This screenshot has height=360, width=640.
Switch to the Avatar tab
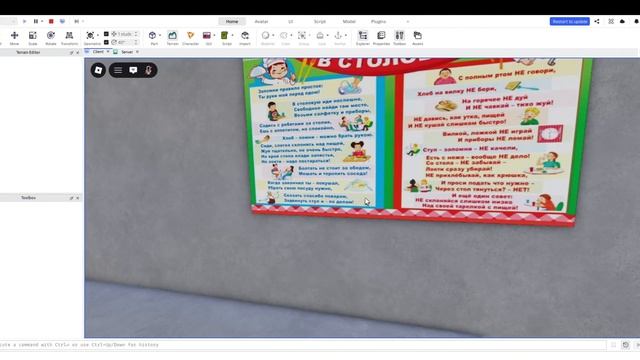coord(261,21)
